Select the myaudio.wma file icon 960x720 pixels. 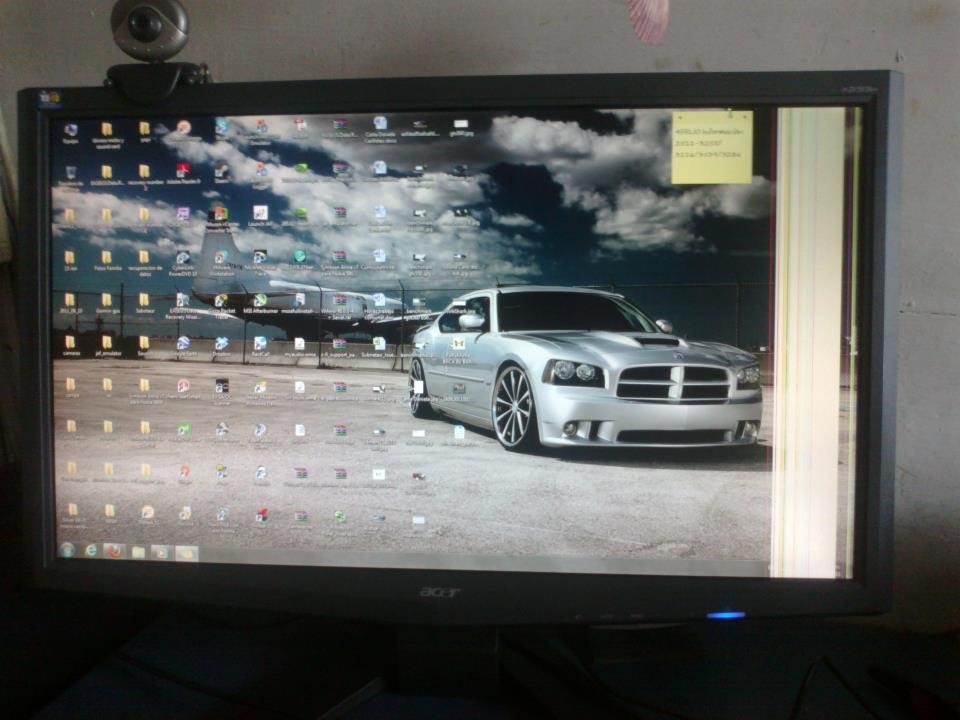(x=299, y=347)
